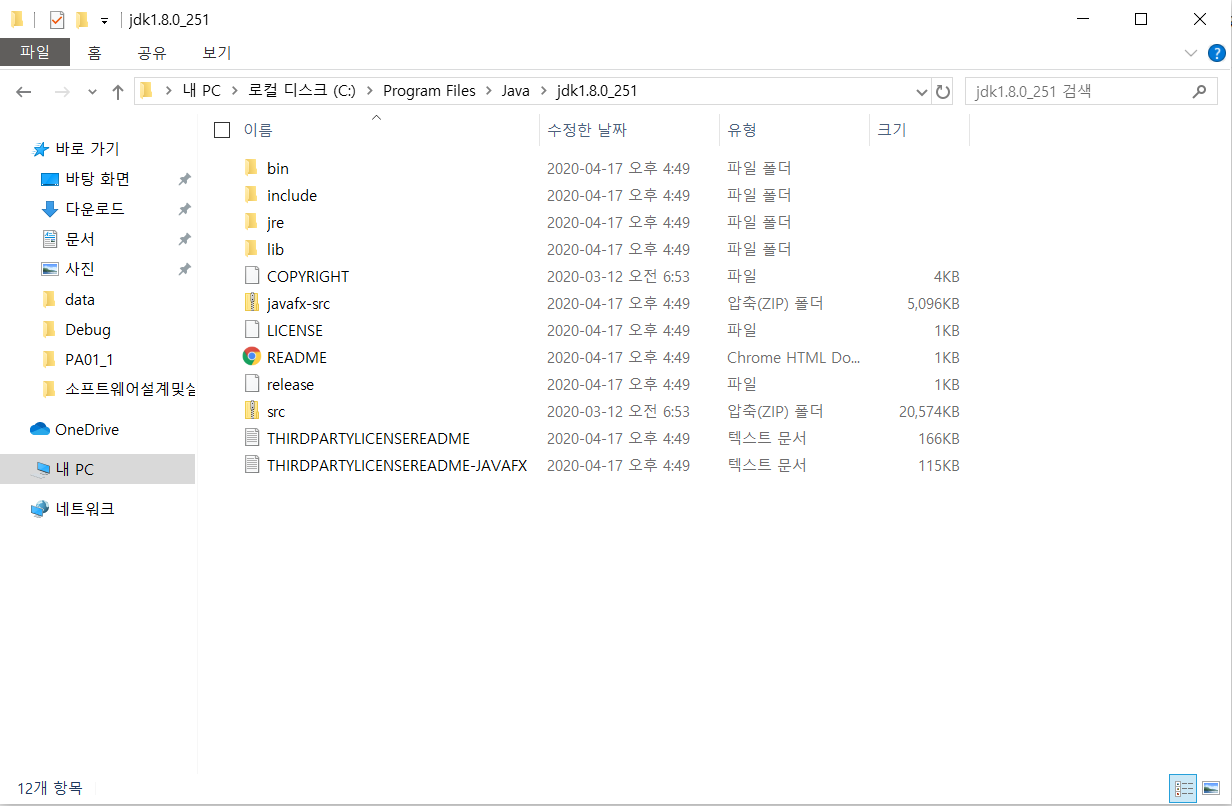This screenshot has height=806, width=1232.
Task: Select 바로 가기 in the navigation pane
Action: pos(87,149)
